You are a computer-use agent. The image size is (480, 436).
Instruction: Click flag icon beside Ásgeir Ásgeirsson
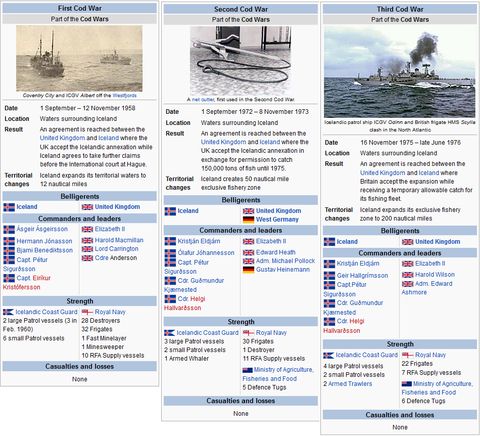coord(9,230)
